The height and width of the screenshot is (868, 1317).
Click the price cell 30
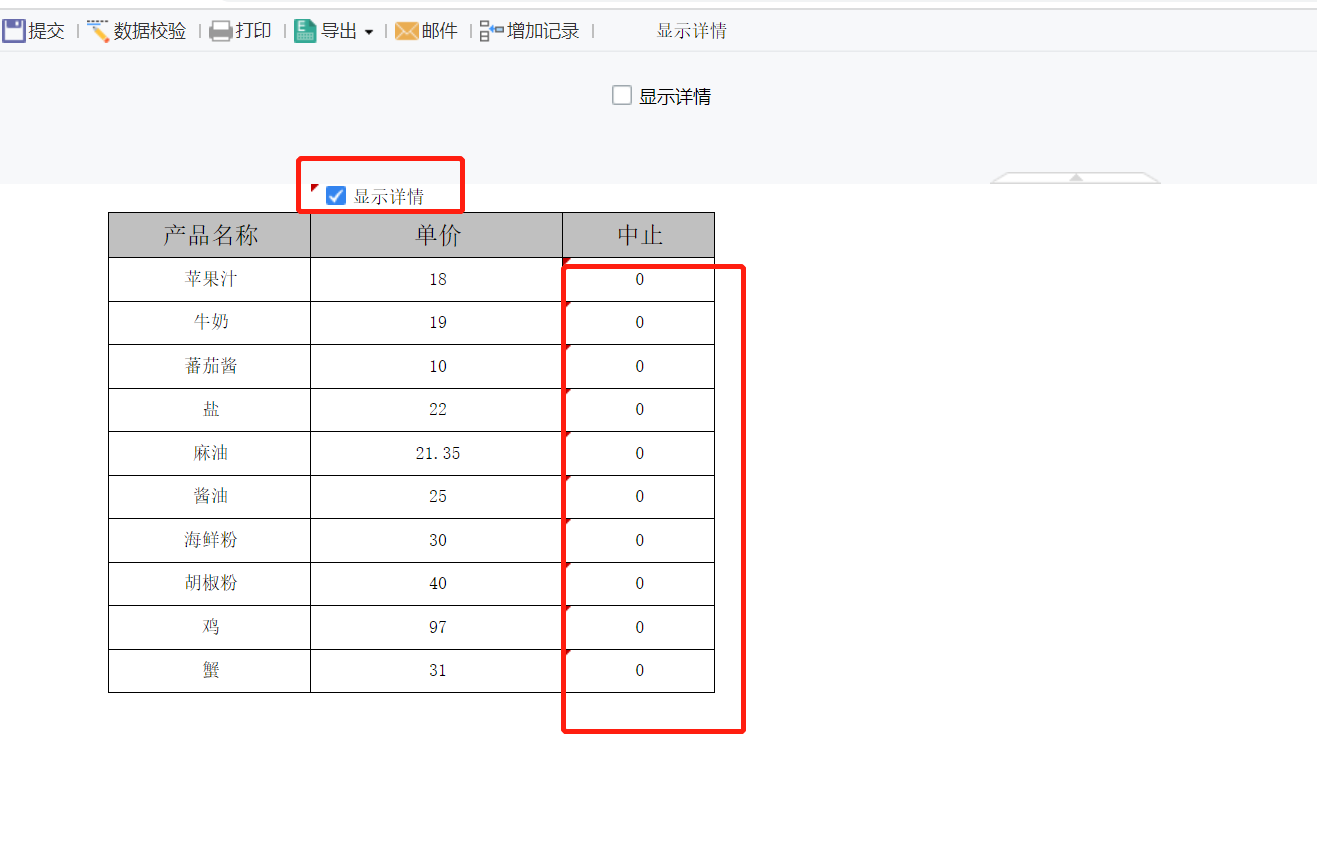(437, 540)
